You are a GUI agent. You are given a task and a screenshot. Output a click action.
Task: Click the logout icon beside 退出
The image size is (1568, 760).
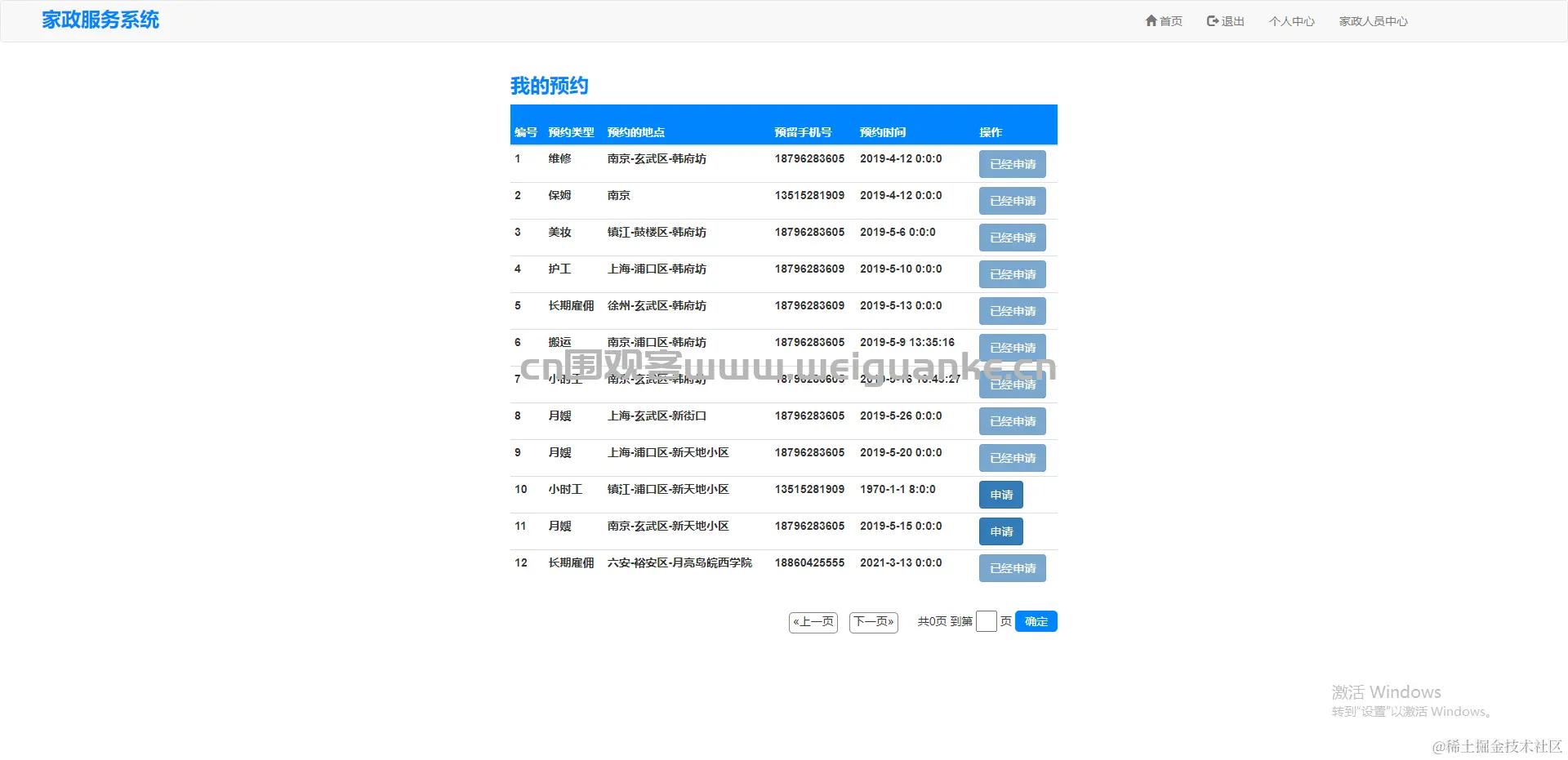[x=1213, y=21]
